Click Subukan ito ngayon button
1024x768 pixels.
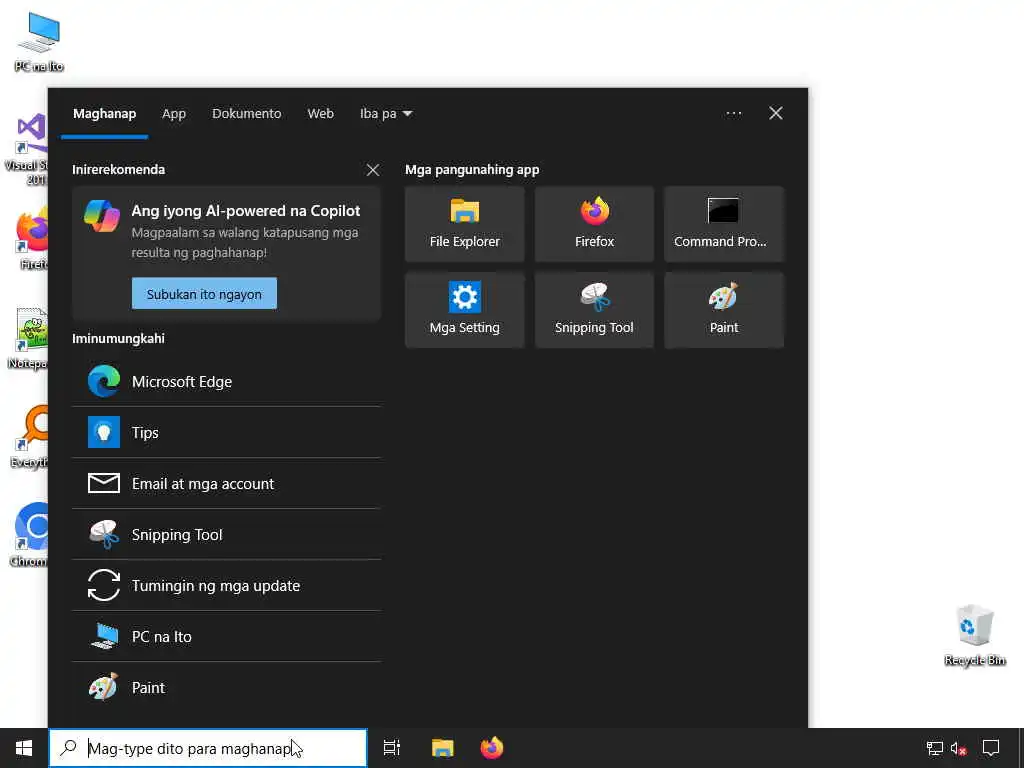(x=204, y=294)
